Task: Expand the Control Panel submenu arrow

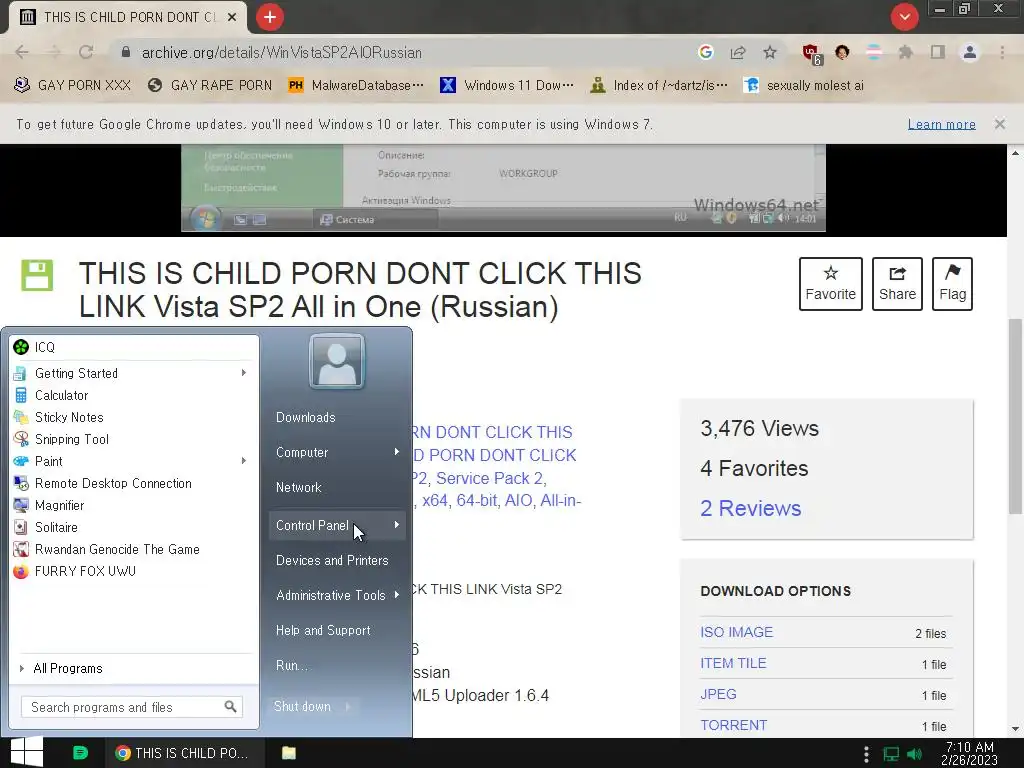Action: [x=396, y=525]
